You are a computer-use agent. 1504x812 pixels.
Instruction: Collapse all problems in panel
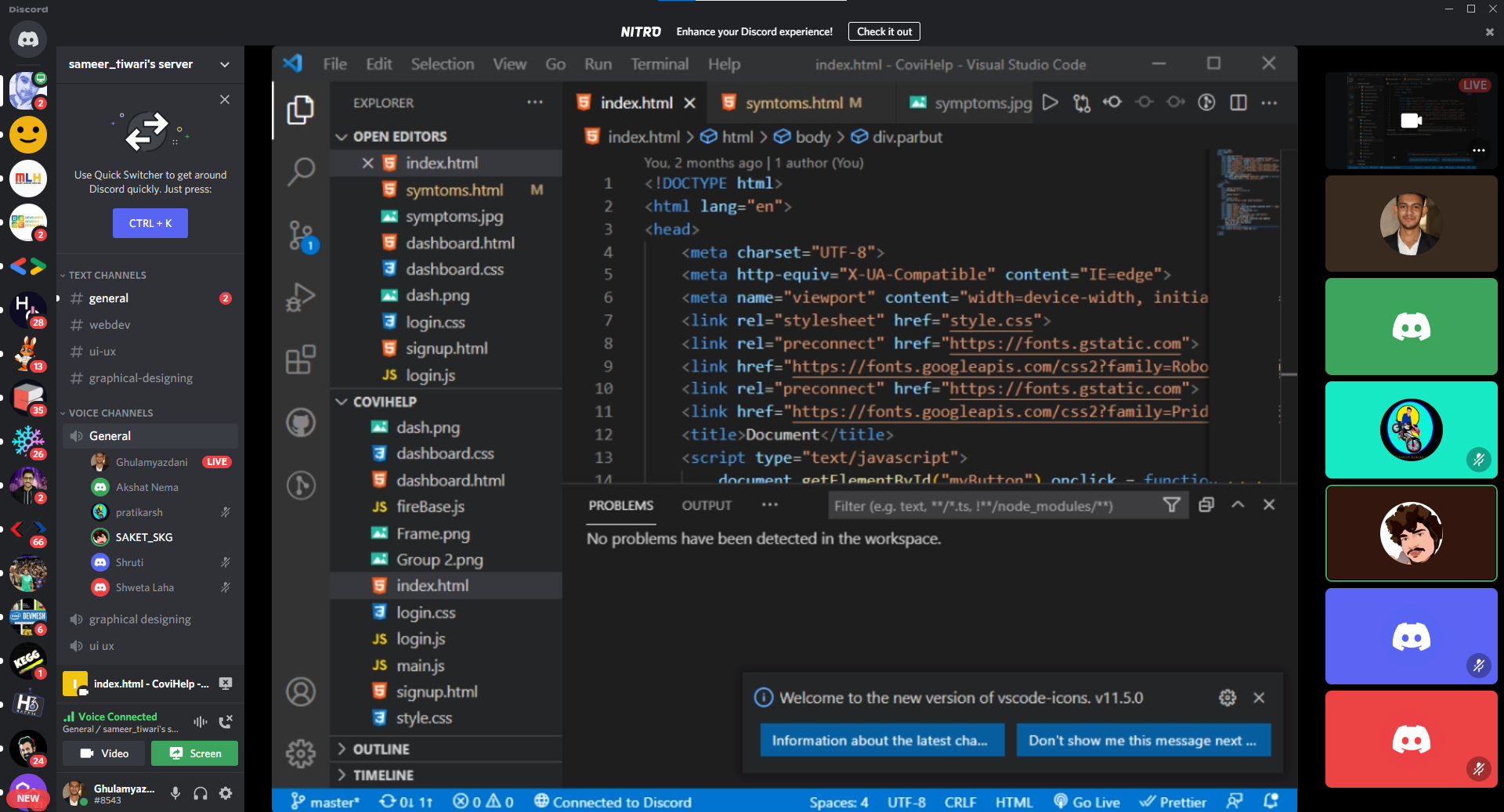coord(1206,505)
